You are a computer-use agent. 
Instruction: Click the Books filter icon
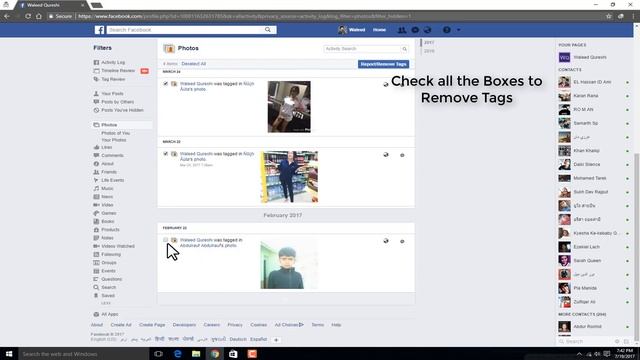coord(96,222)
